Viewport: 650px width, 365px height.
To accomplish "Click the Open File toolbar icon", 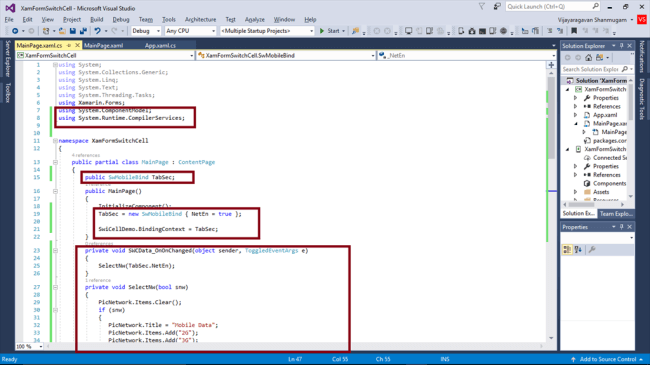I will point(62,31).
